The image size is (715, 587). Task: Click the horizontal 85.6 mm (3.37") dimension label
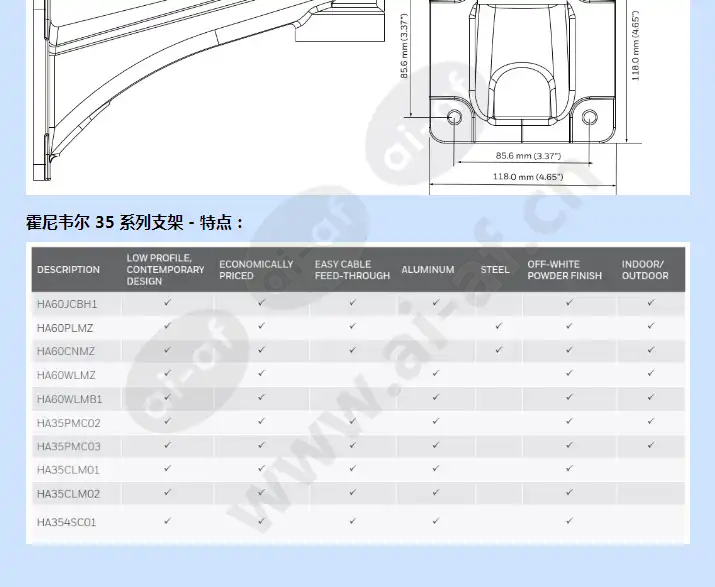coord(528,156)
